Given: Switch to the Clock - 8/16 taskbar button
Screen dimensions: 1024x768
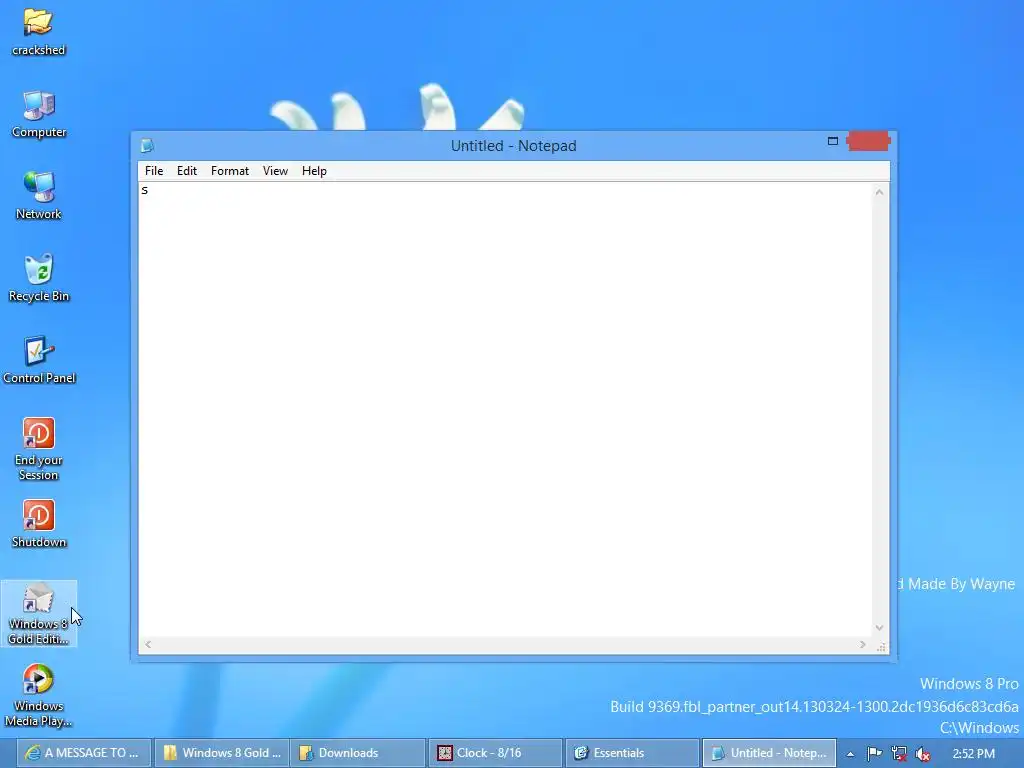Looking at the screenshot, I should point(495,753).
